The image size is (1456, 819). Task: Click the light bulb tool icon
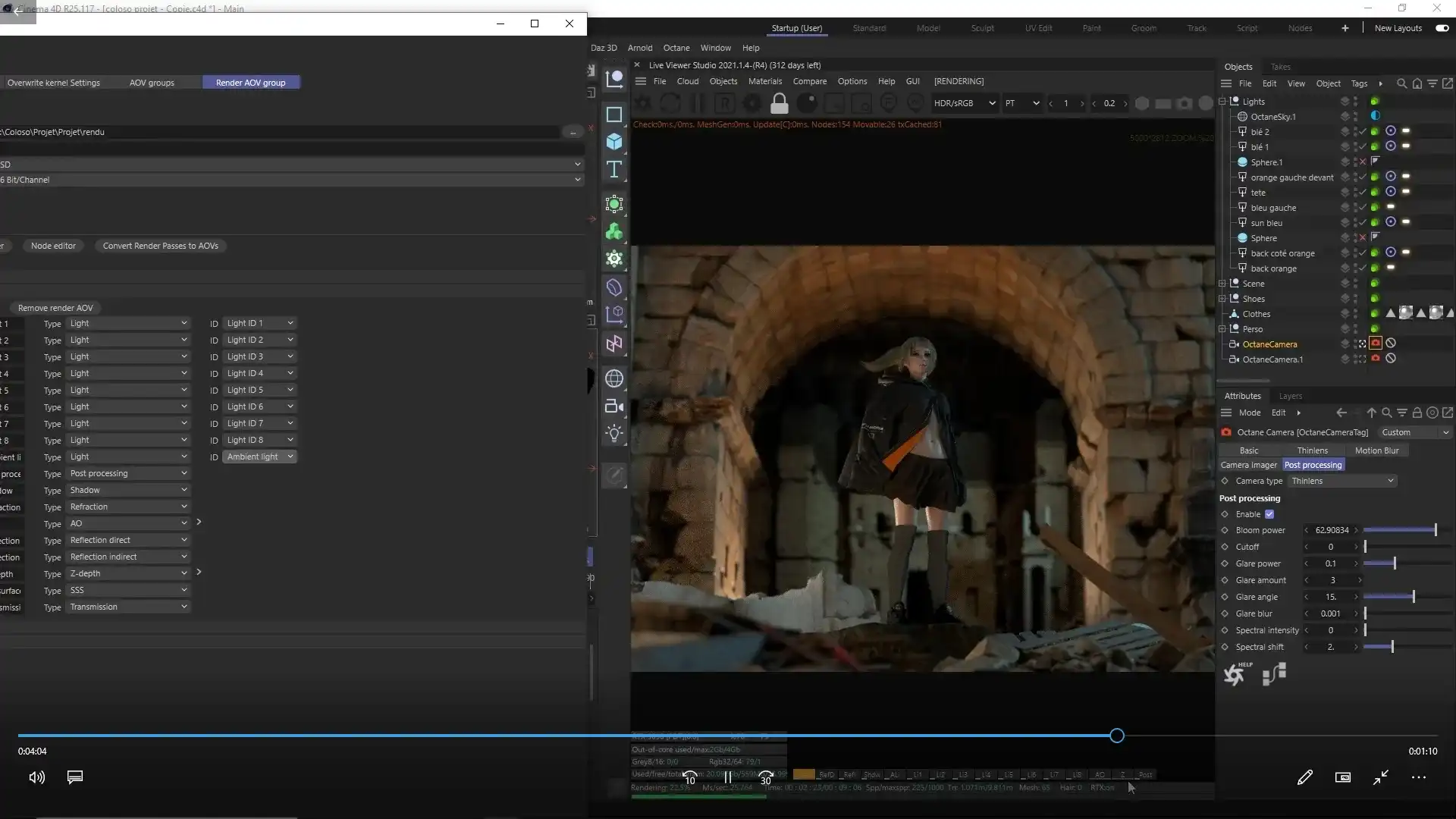(x=614, y=434)
